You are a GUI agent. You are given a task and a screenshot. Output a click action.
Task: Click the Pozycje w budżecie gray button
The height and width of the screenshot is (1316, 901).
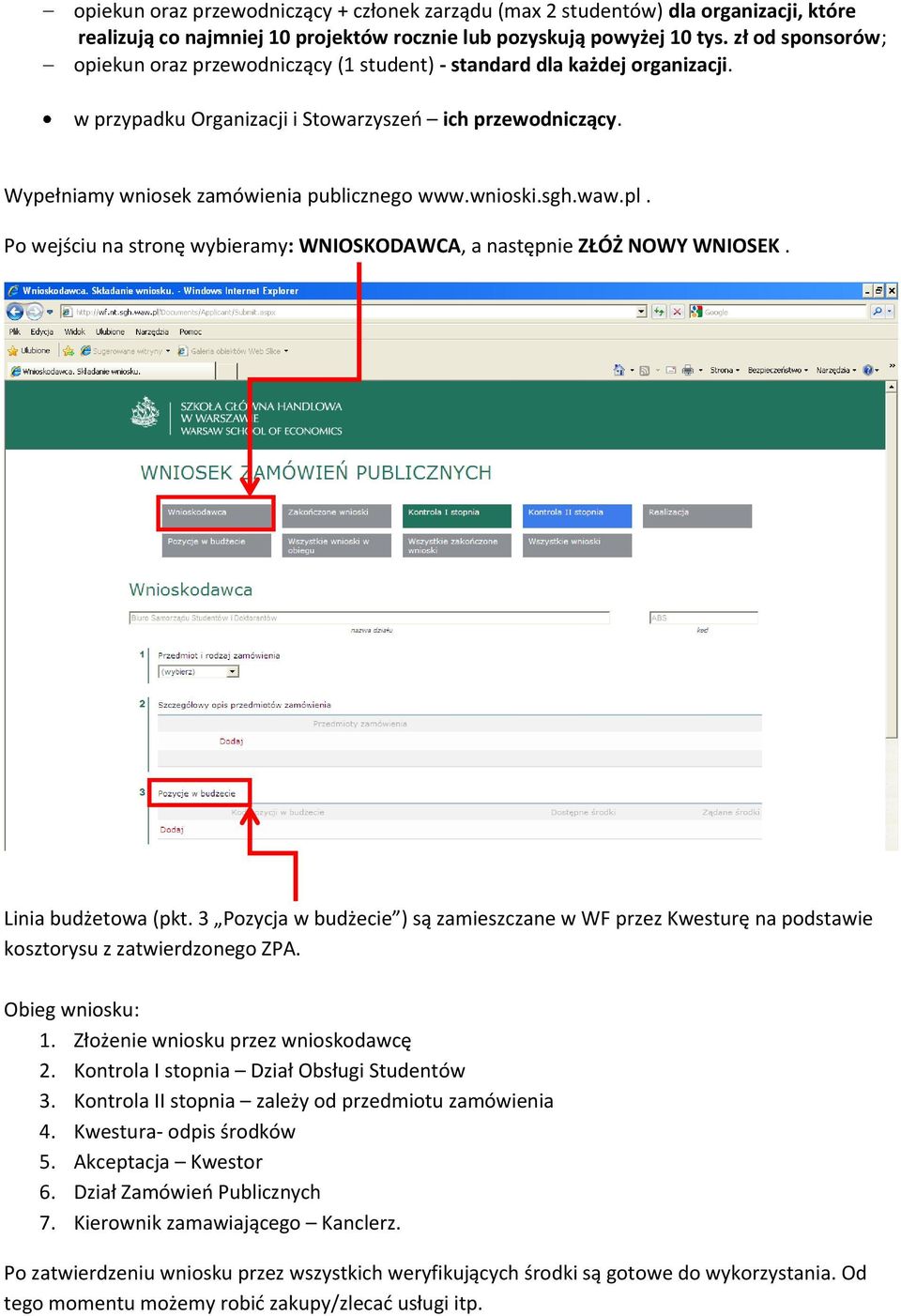(x=216, y=544)
